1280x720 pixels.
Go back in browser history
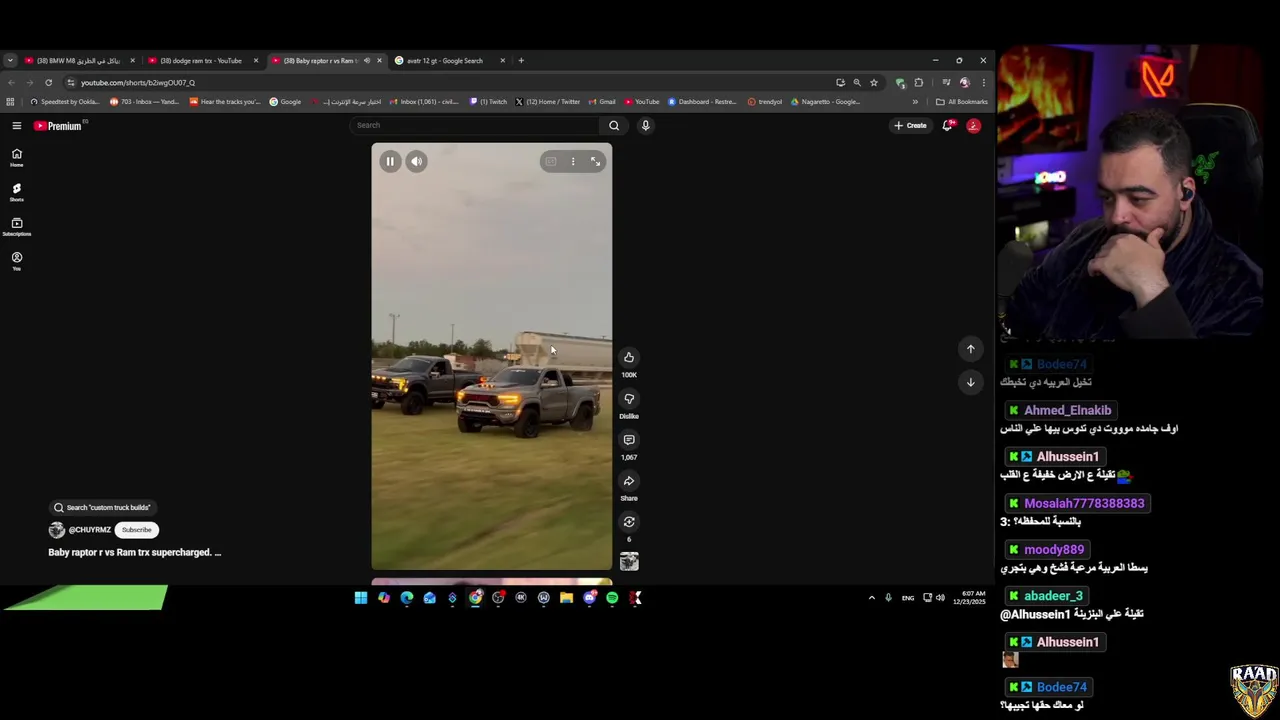click(x=11, y=82)
